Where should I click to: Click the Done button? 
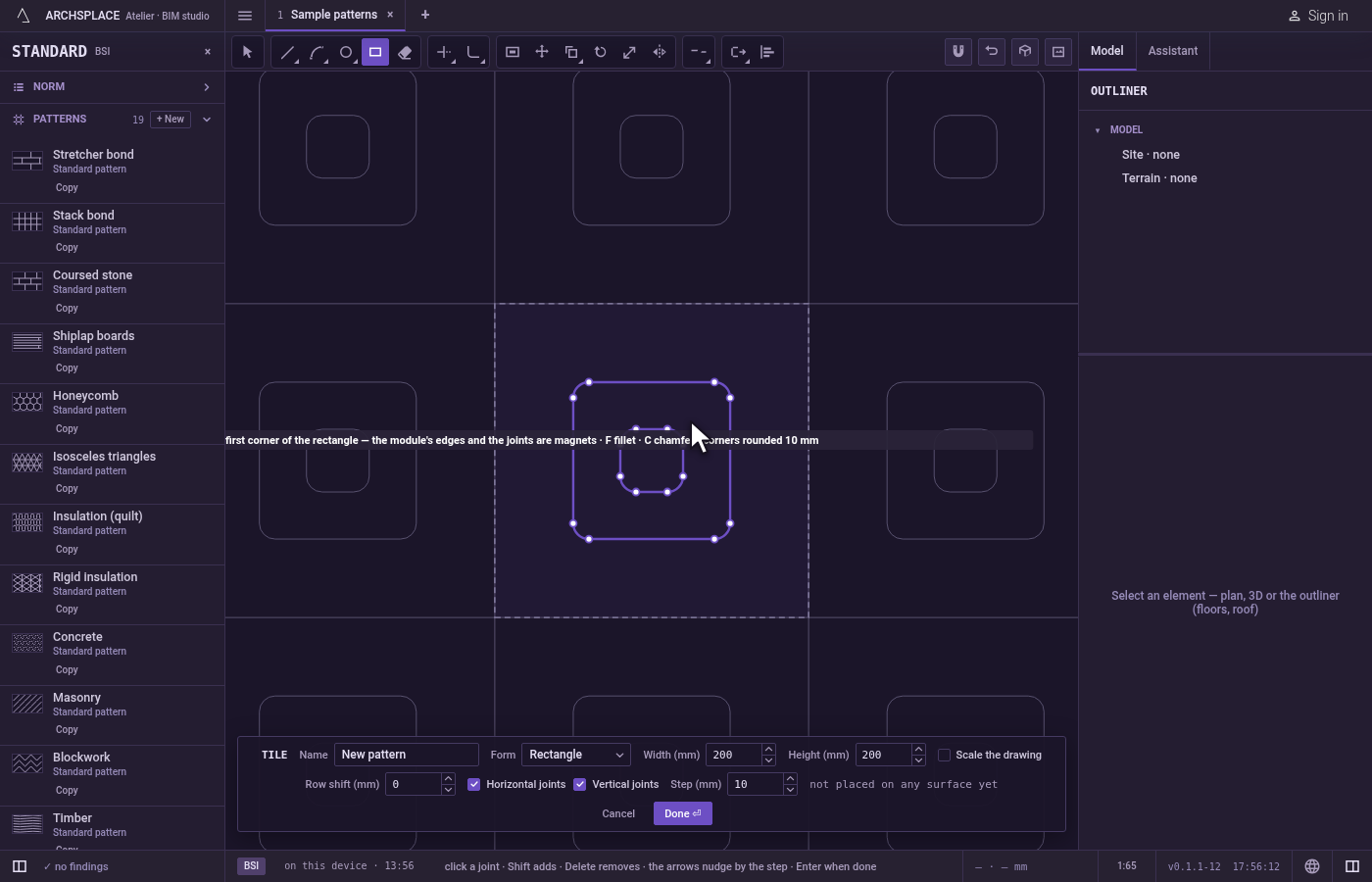click(x=683, y=813)
